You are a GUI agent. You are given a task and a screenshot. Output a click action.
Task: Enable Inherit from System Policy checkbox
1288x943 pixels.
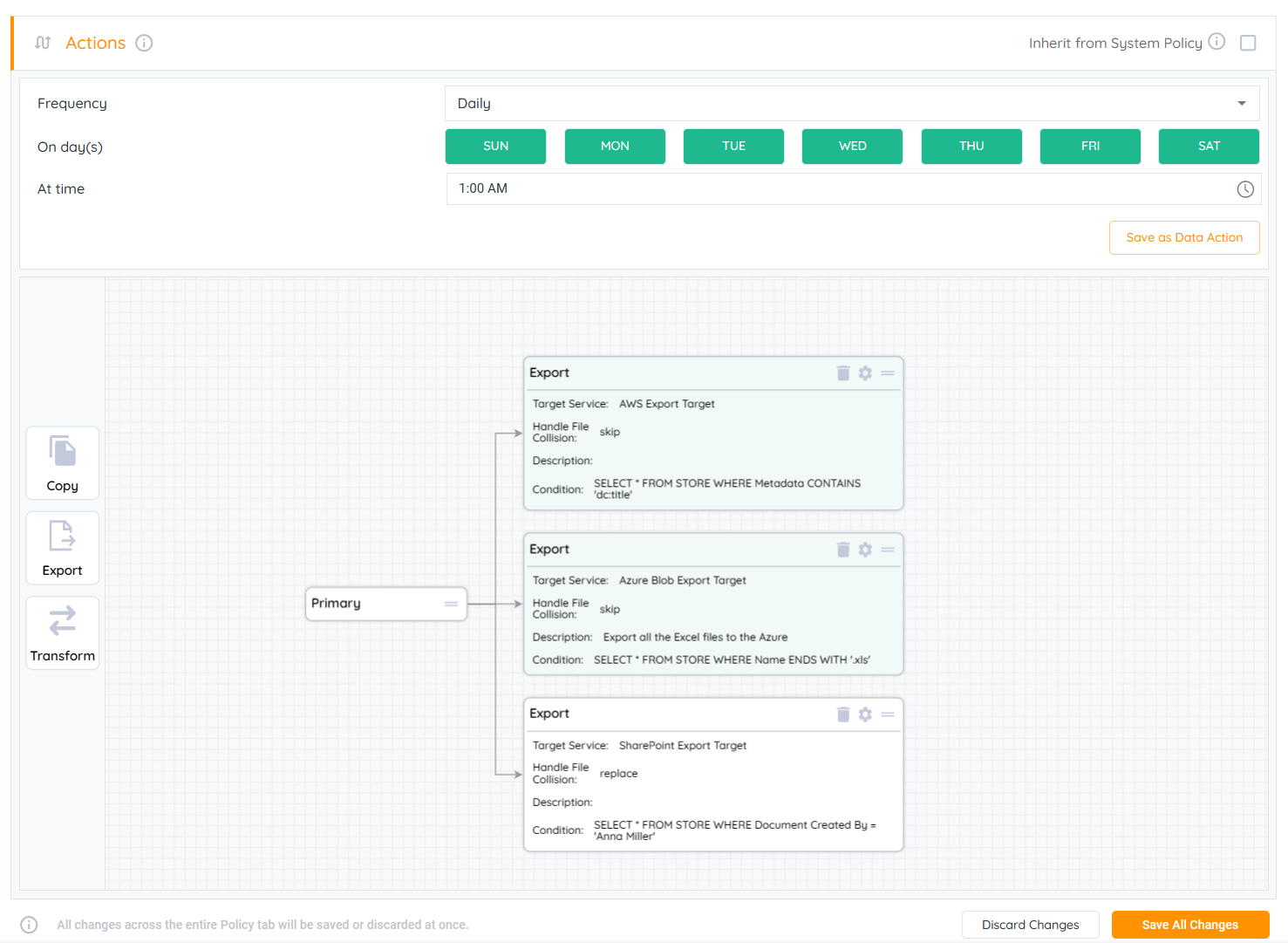tap(1248, 43)
